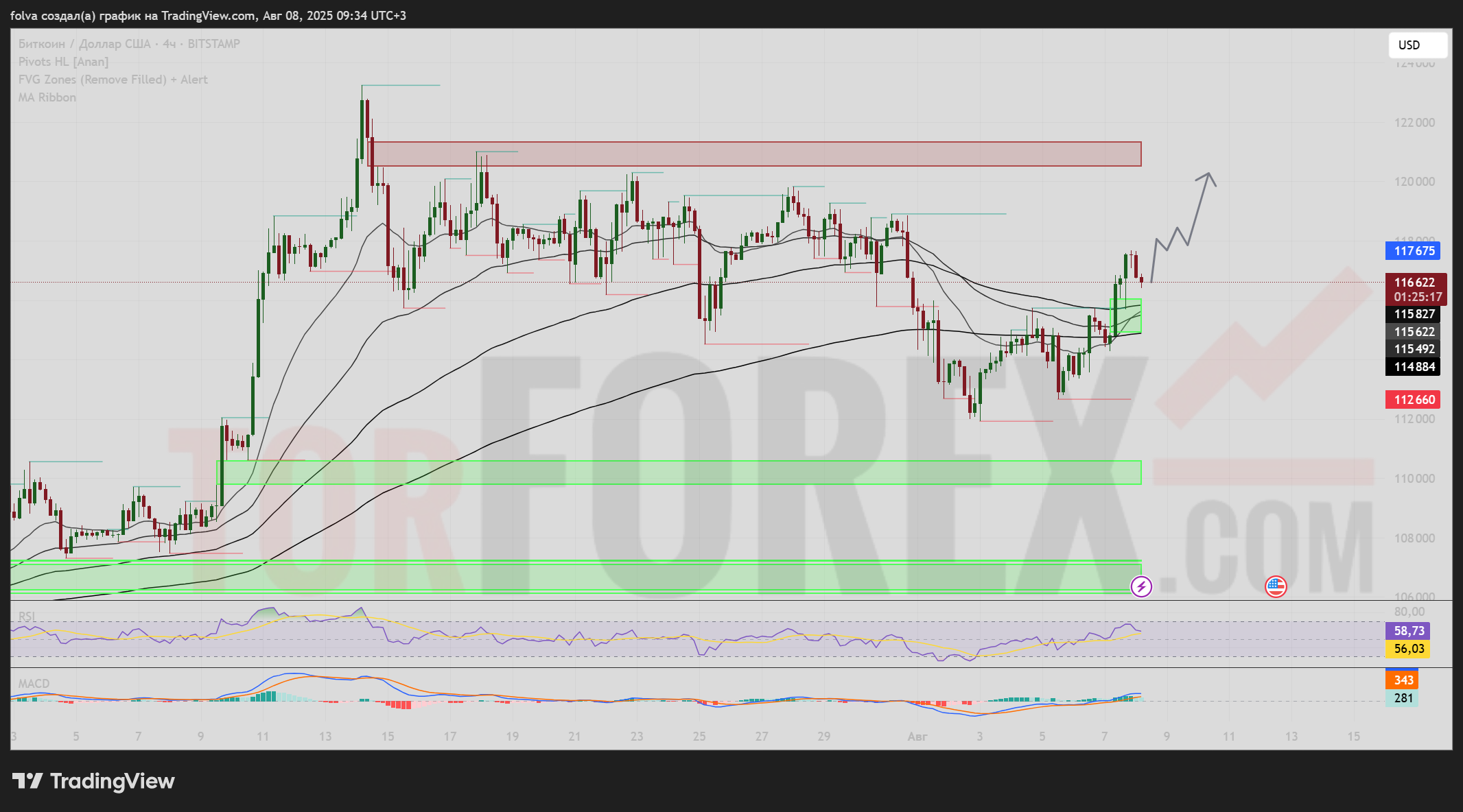Click the purple RSI value 58,73 label
Image resolution: width=1463 pixels, height=812 pixels.
1408,631
